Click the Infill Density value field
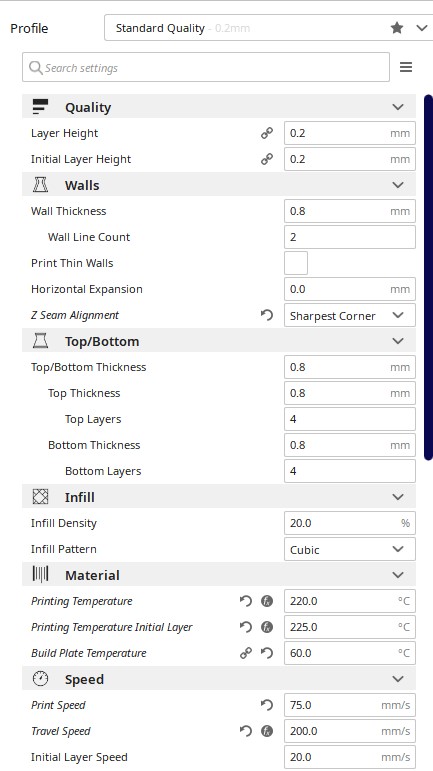This screenshot has height=771, width=433. point(349,523)
